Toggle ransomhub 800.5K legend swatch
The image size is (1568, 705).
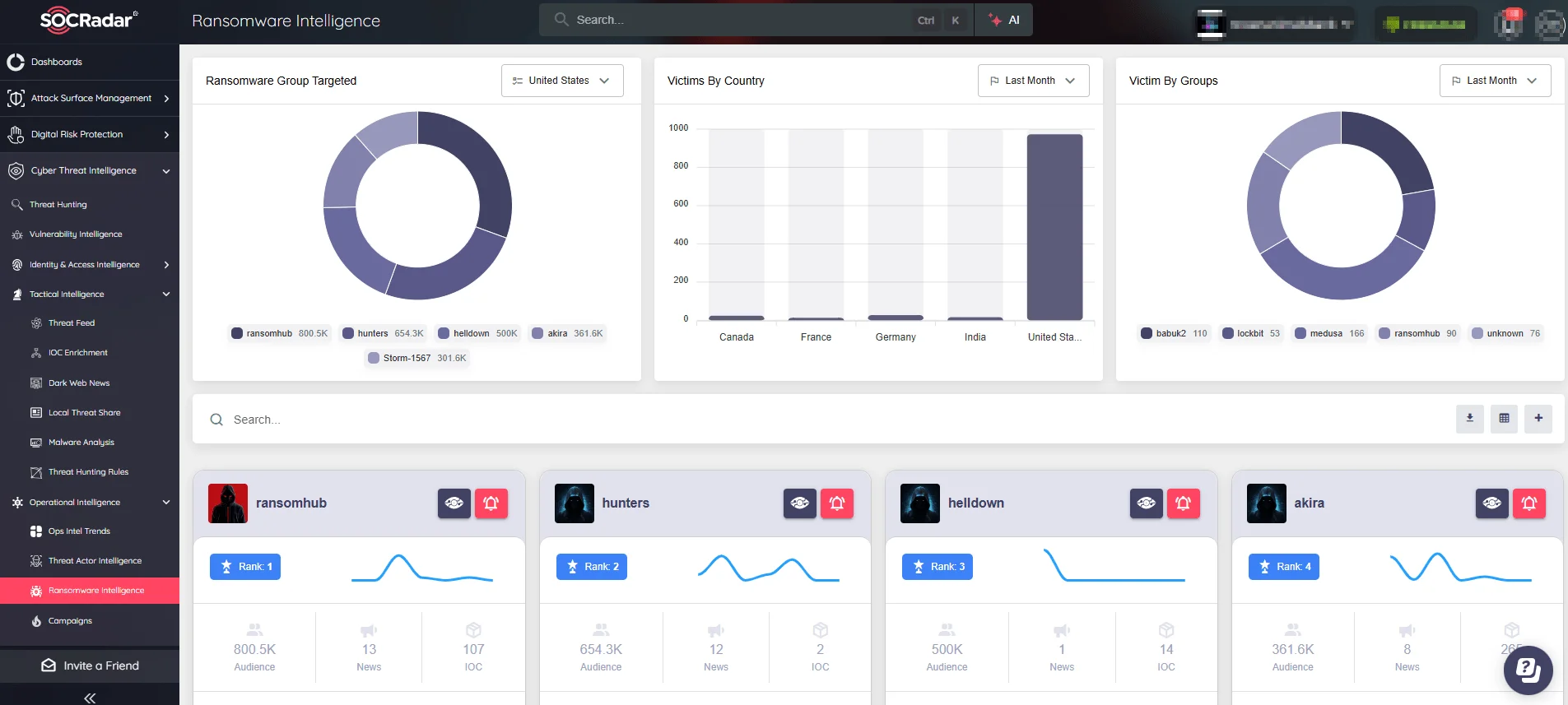237,333
